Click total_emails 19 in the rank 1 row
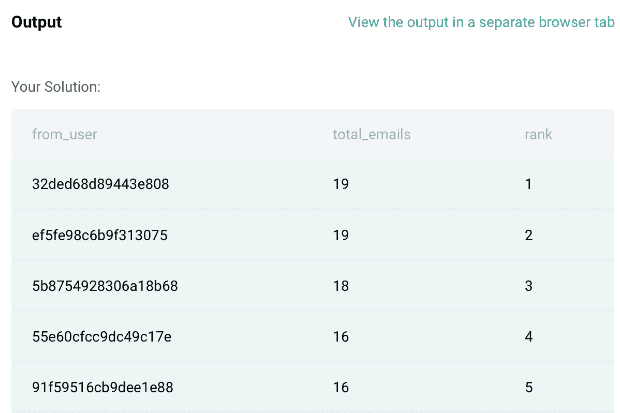 [341, 184]
